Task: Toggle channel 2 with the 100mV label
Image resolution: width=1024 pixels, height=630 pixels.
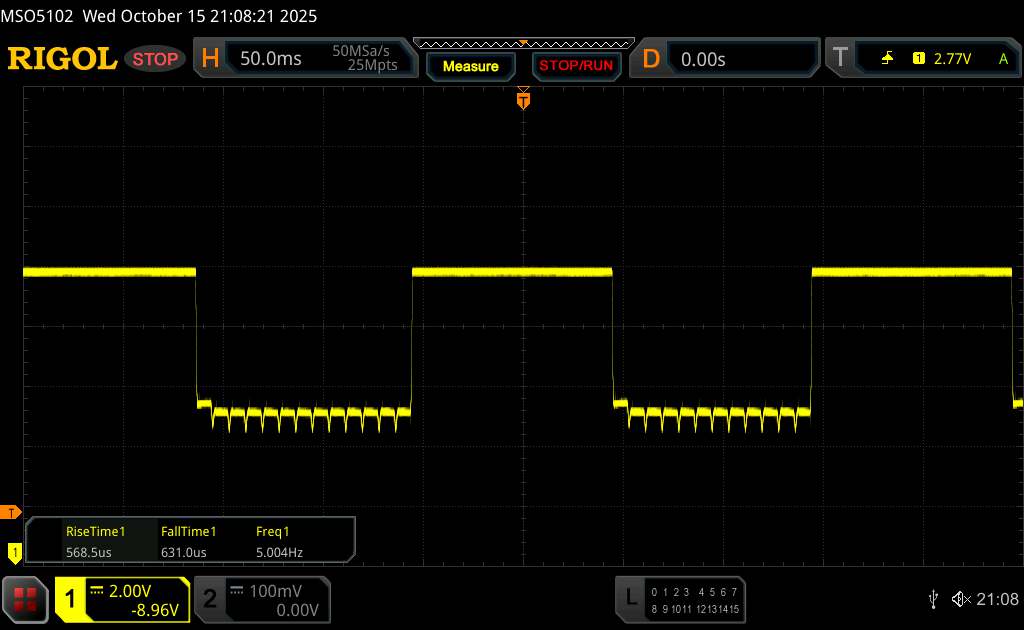Action: click(210, 598)
